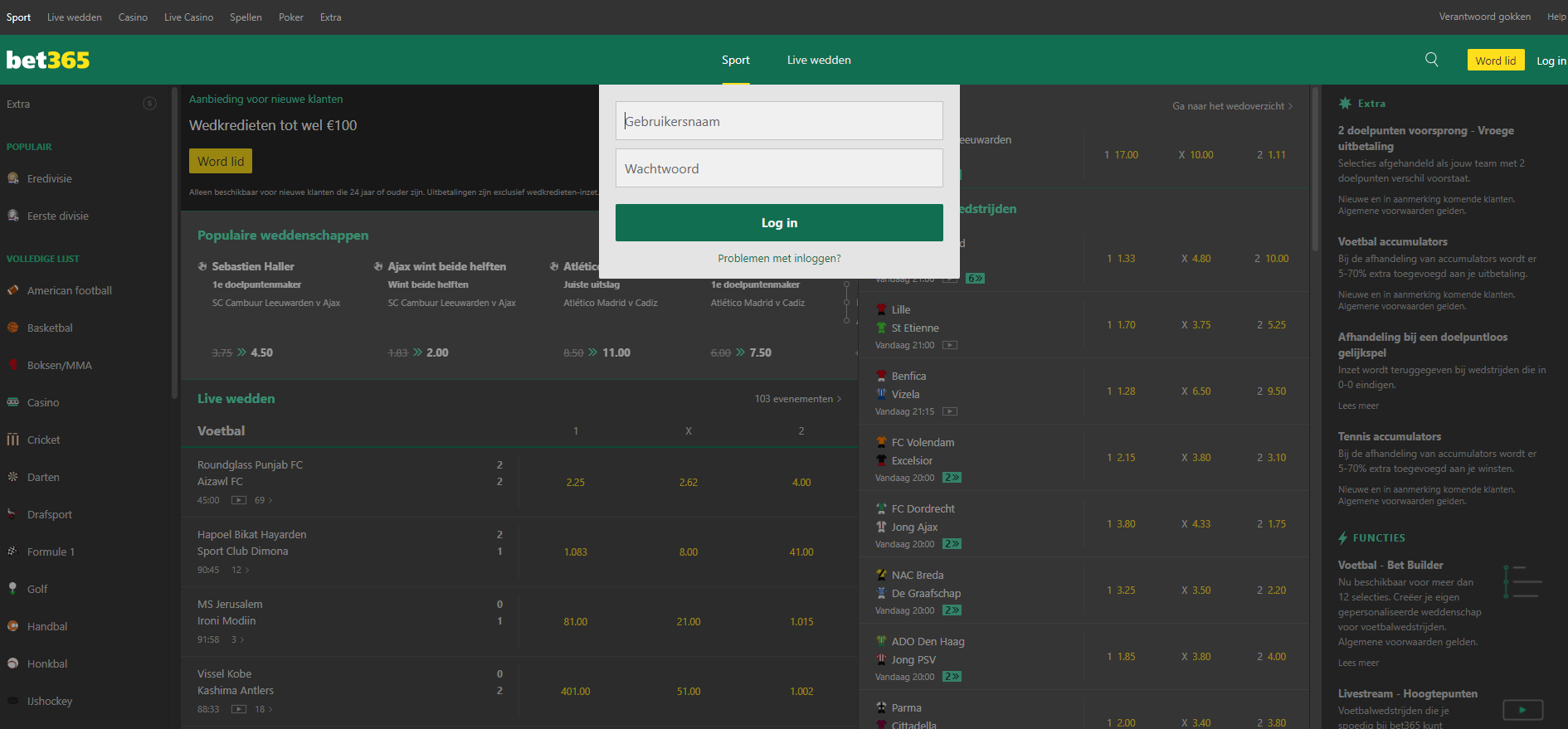The image size is (1568, 729).
Task: Open the Livestream play thumbnail icon
Action: pyautogui.click(x=1523, y=710)
